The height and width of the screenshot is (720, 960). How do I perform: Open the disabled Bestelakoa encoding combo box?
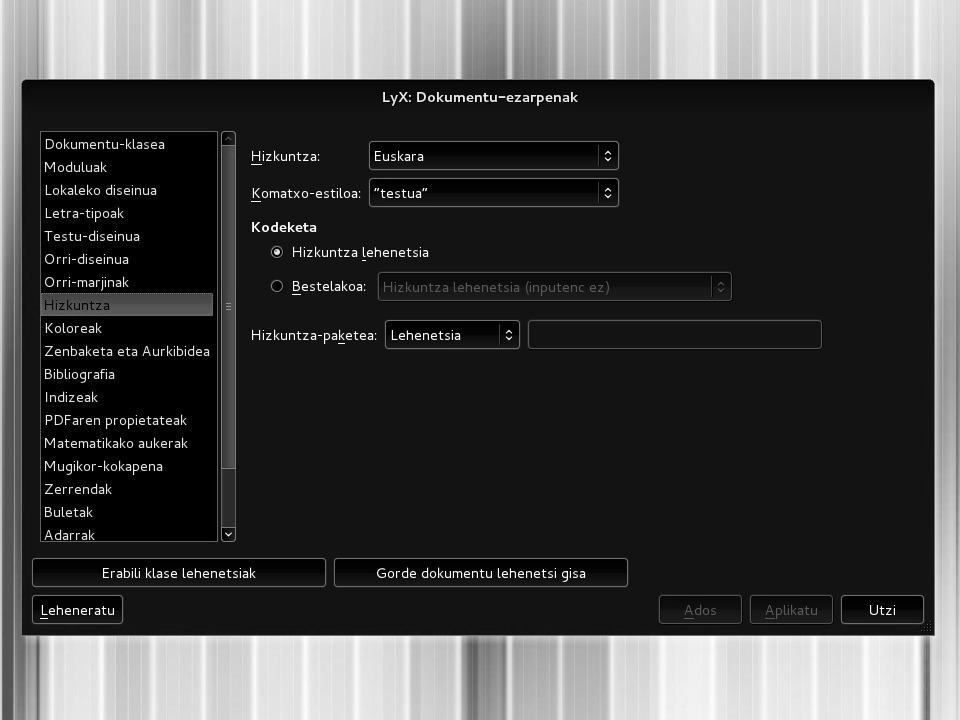click(554, 287)
